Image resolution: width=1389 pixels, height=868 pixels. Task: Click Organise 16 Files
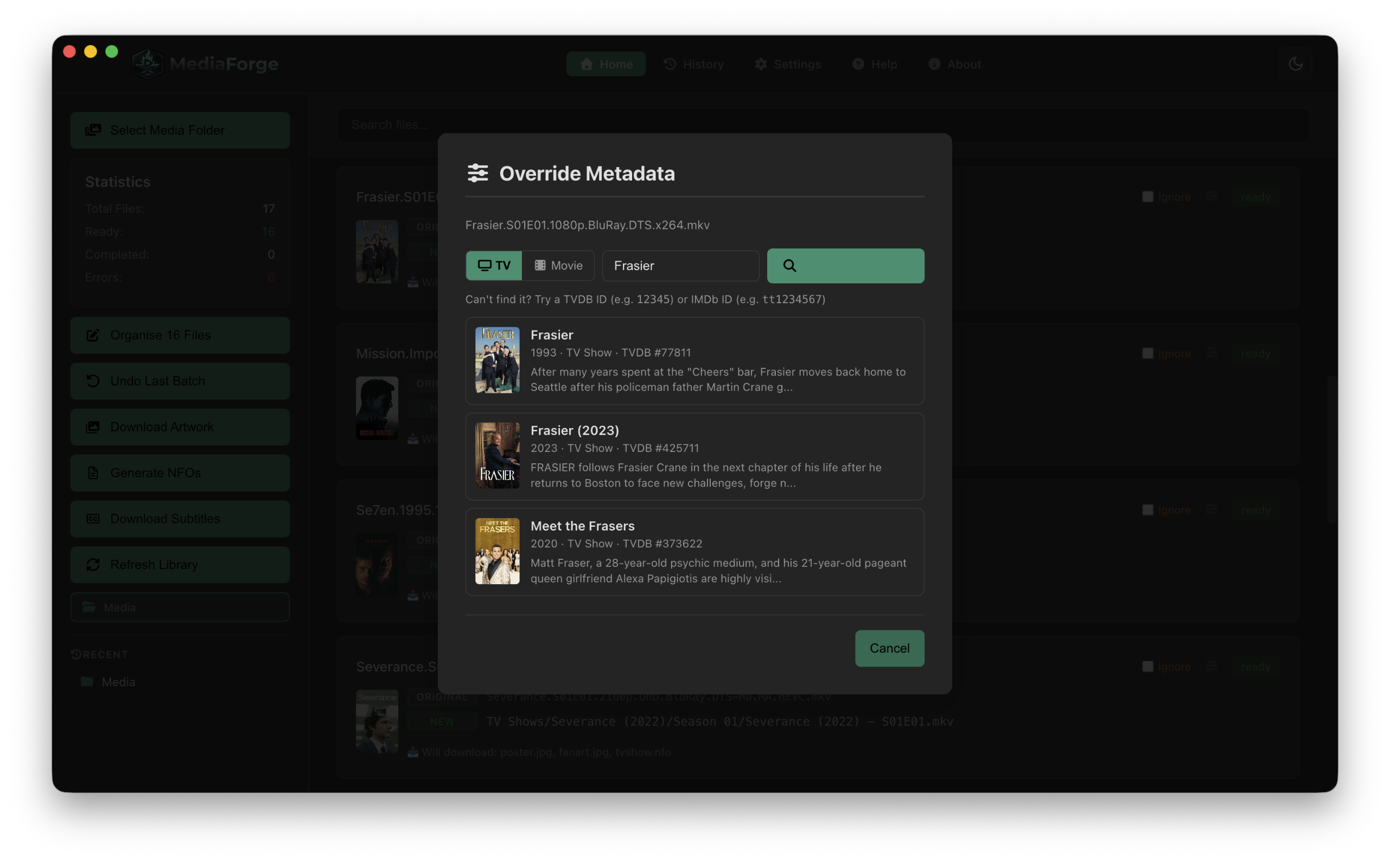pos(180,335)
